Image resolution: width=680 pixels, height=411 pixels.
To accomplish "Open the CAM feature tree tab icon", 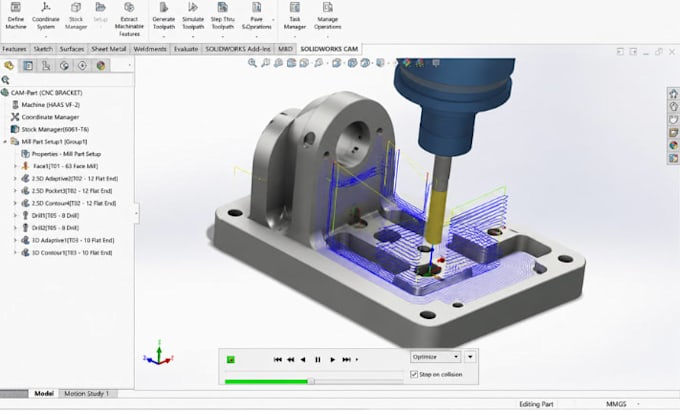I will (9, 65).
